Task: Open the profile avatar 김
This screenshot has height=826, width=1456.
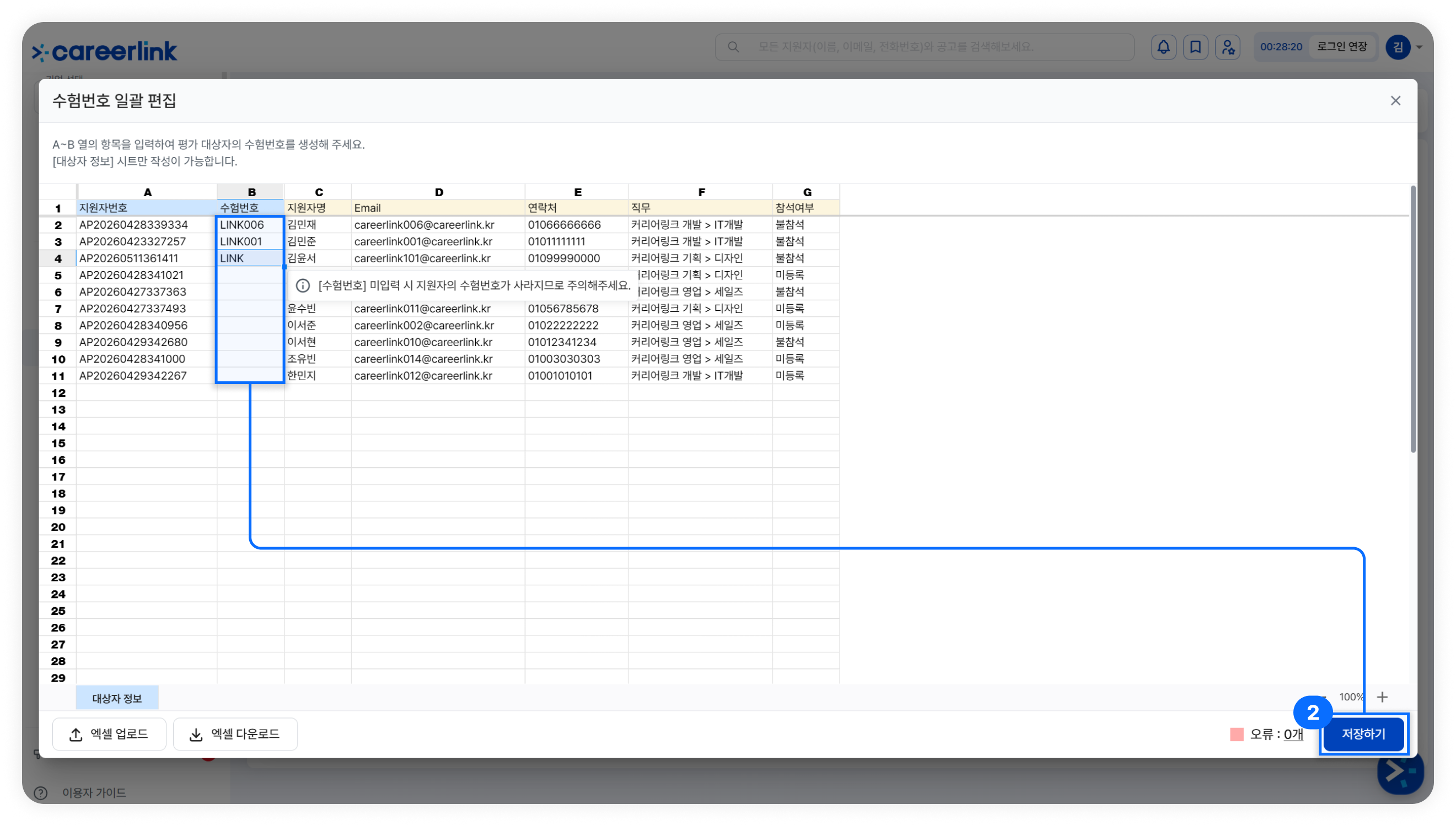Action: [x=1398, y=47]
